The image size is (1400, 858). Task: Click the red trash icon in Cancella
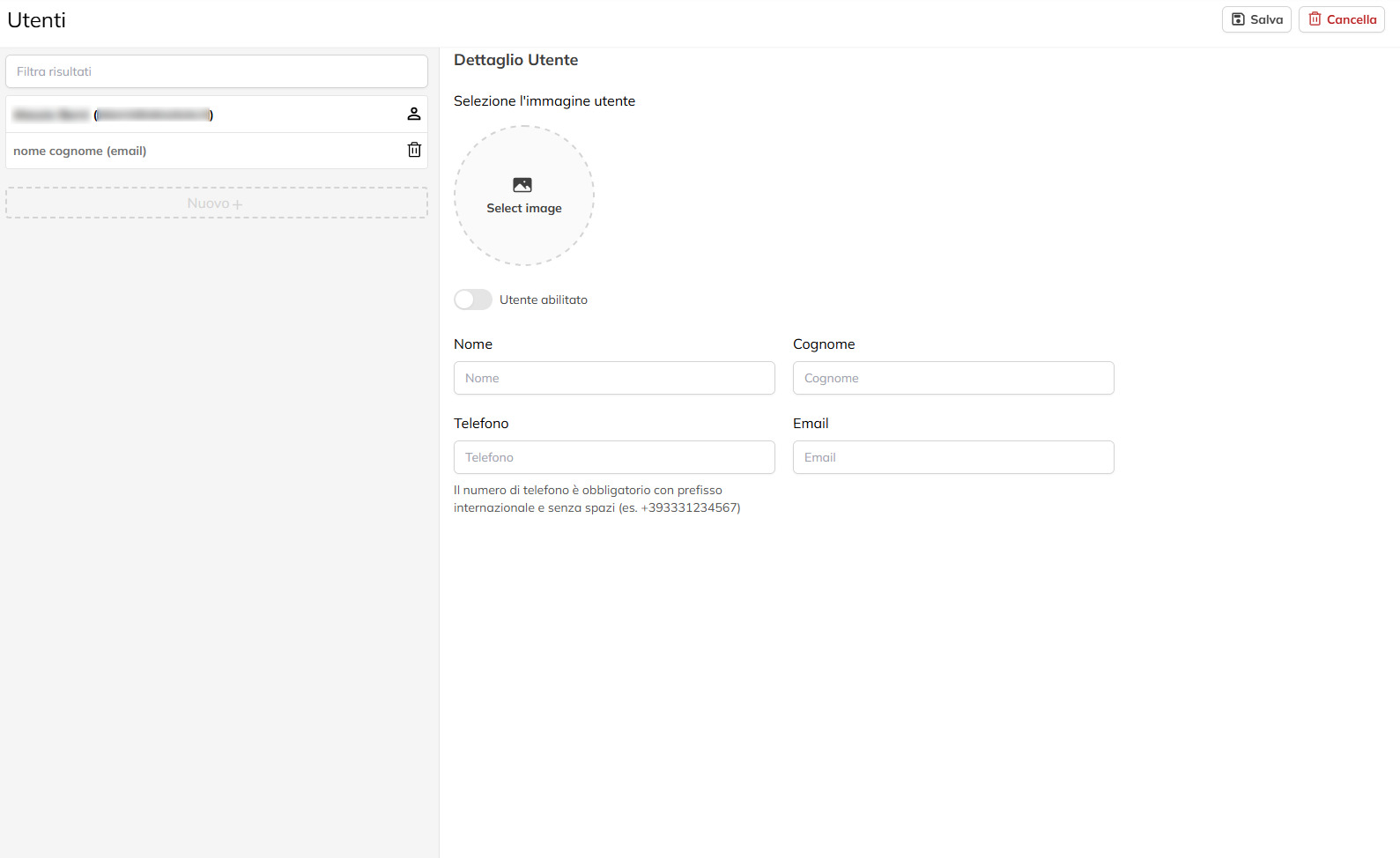(1315, 19)
